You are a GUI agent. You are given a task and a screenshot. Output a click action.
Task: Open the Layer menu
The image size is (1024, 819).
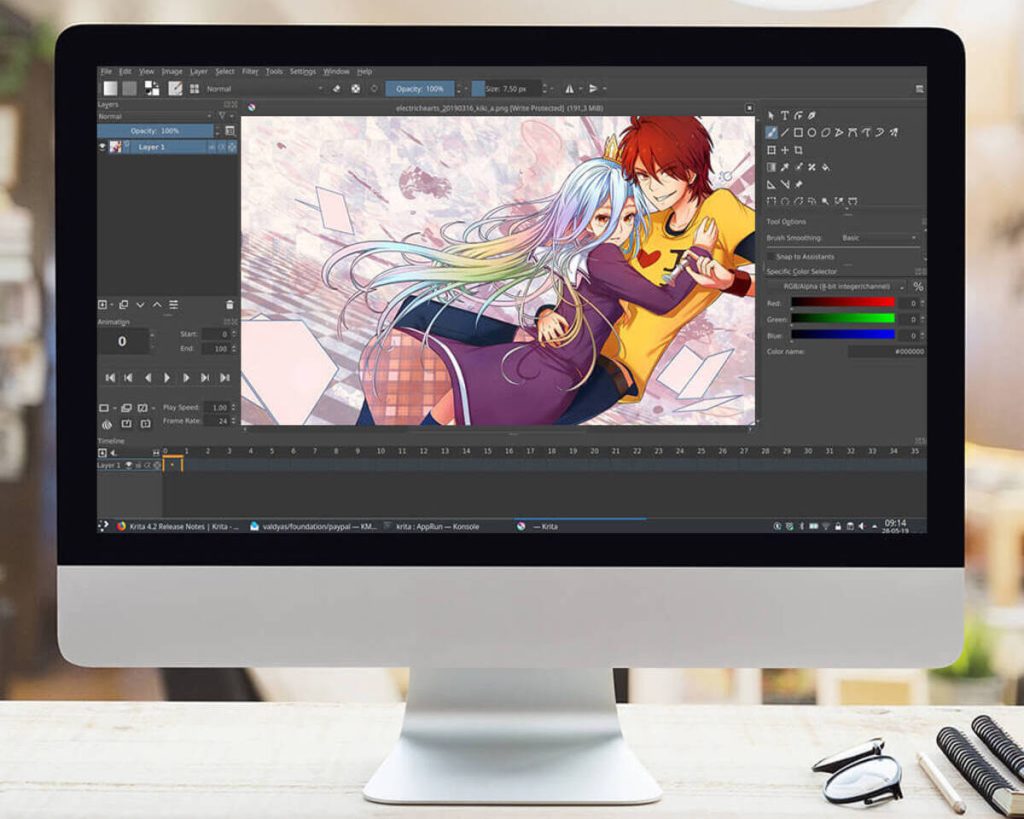point(199,71)
